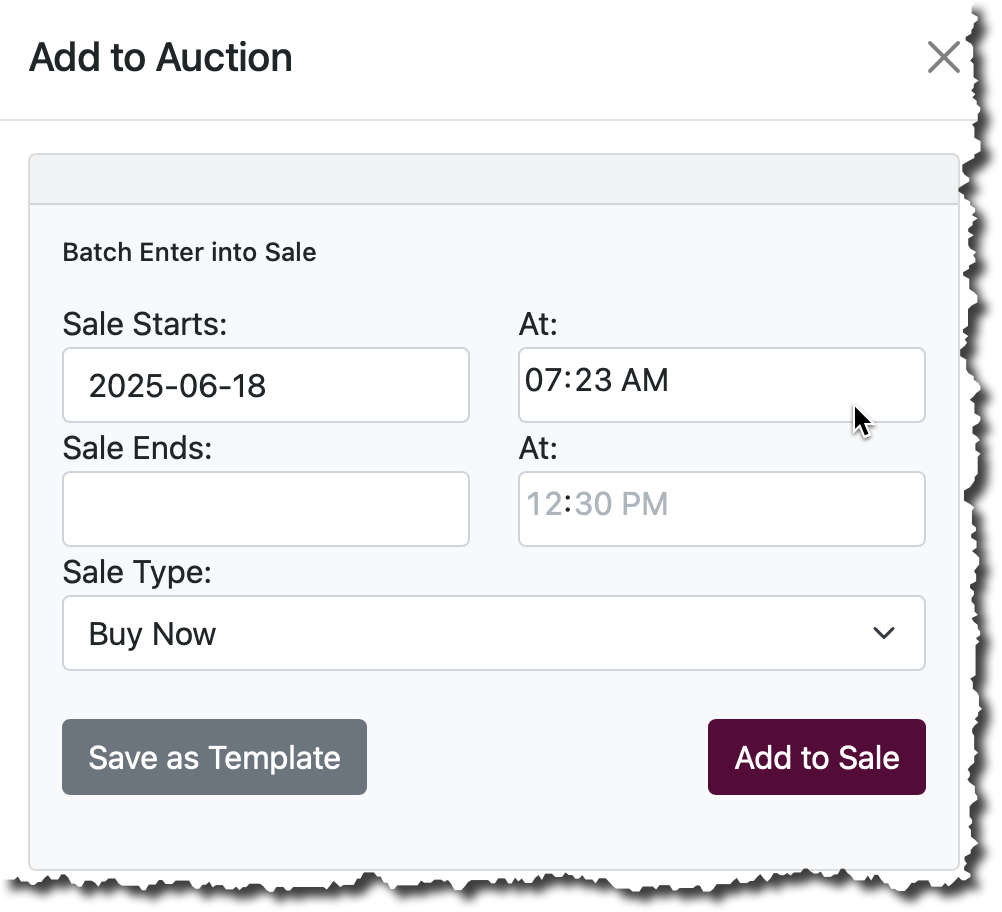Click the At label beside the end time
The image size is (1002, 912).
pos(538,449)
